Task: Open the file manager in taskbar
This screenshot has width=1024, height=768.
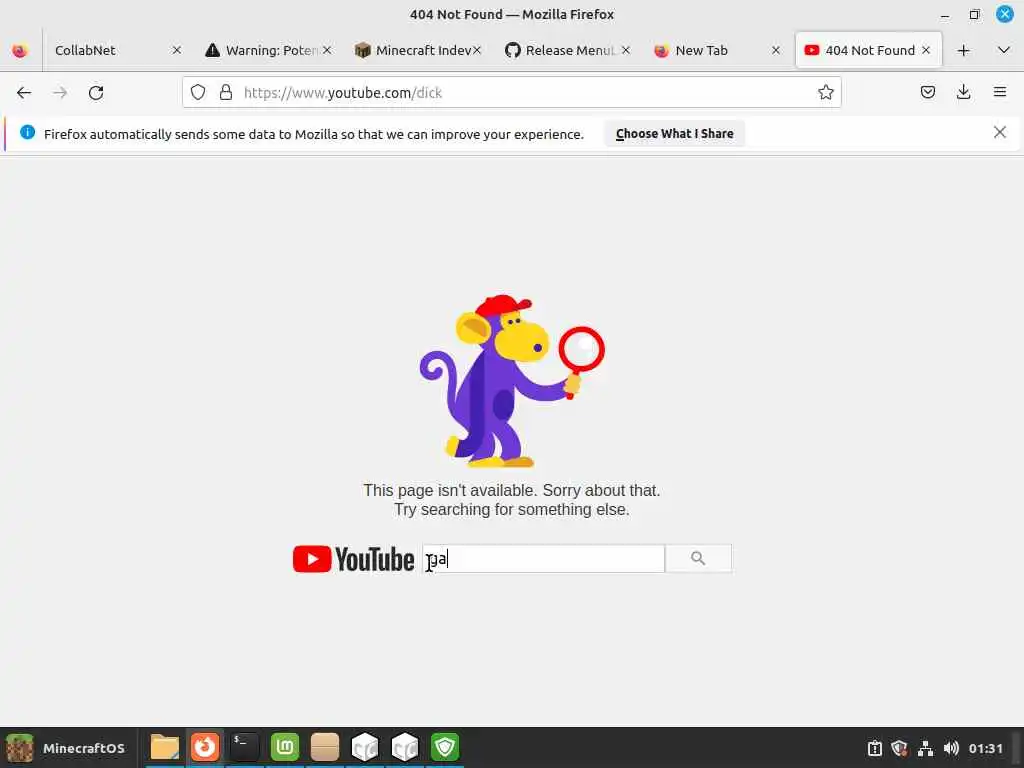Action: click(165, 747)
